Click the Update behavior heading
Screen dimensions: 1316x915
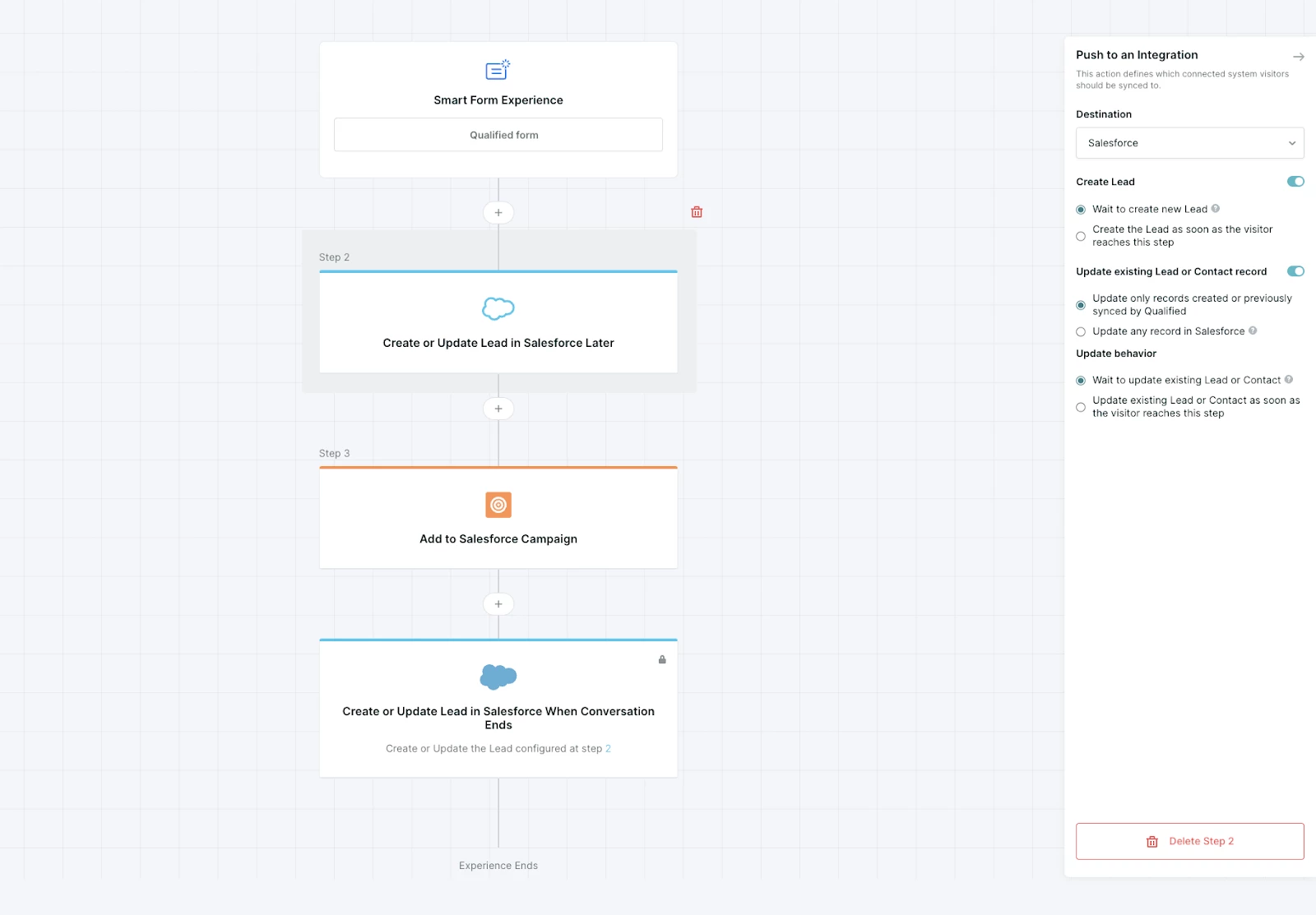1116,354
